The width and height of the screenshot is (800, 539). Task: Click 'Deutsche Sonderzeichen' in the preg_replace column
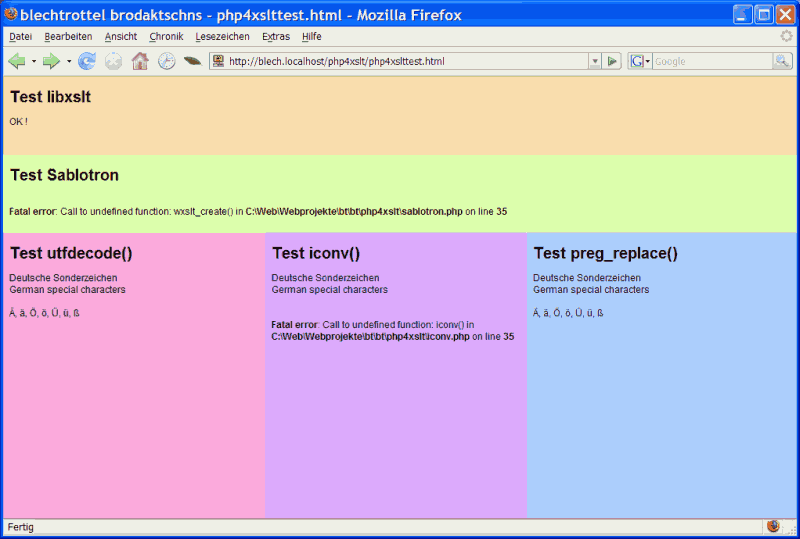587,278
